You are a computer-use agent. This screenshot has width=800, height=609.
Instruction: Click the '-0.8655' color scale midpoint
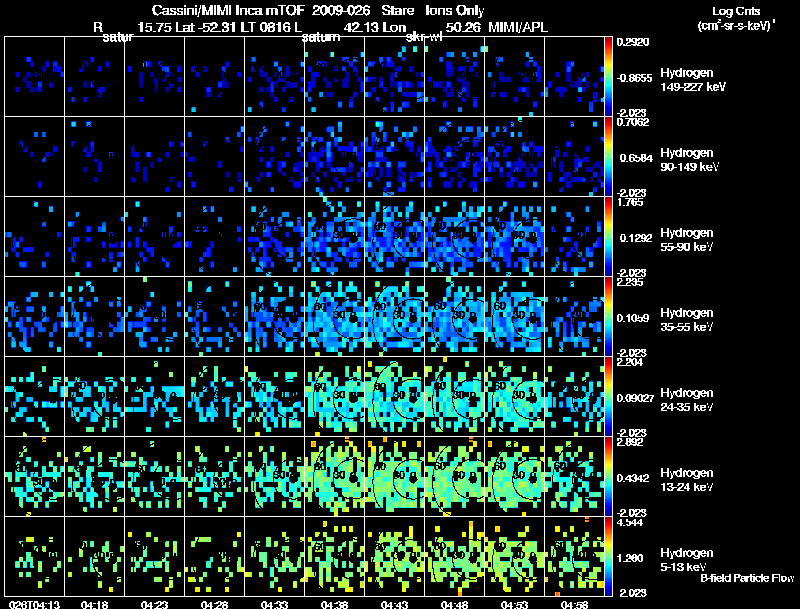point(634,78)
